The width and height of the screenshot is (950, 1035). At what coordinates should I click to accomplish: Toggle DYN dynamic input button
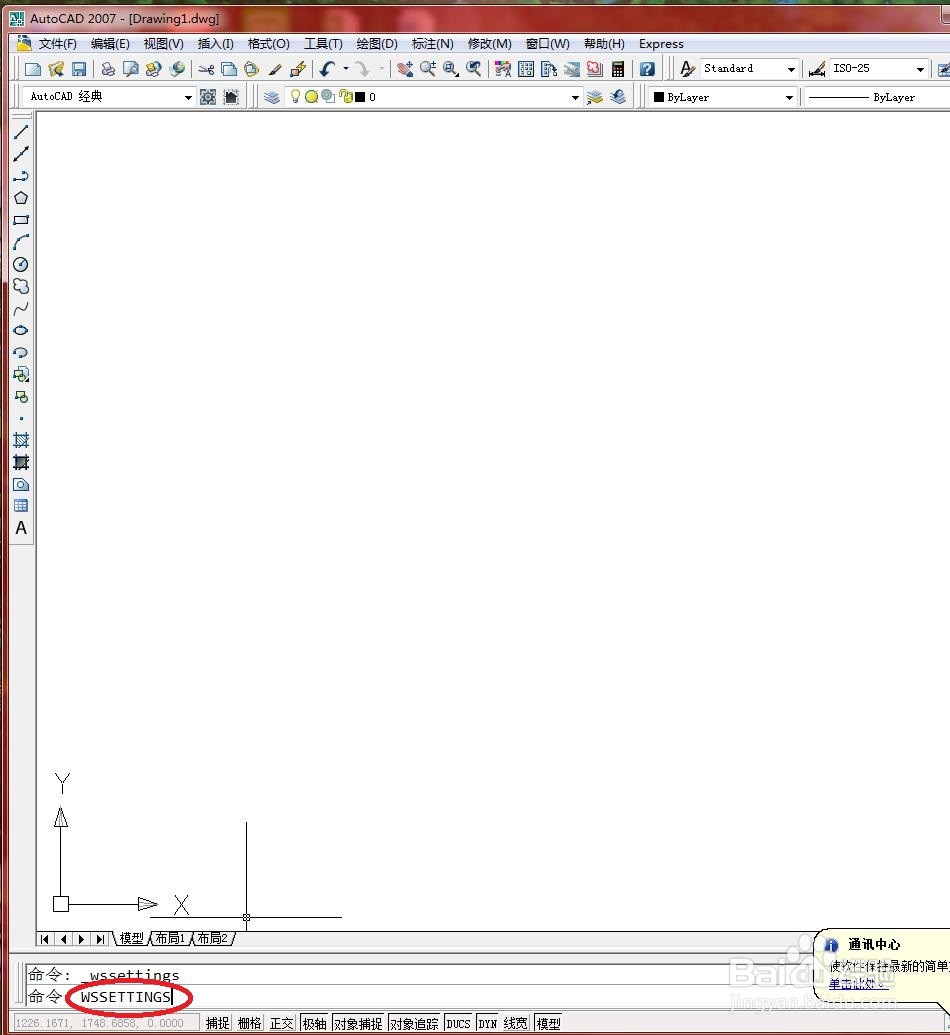coord(488,1023)
